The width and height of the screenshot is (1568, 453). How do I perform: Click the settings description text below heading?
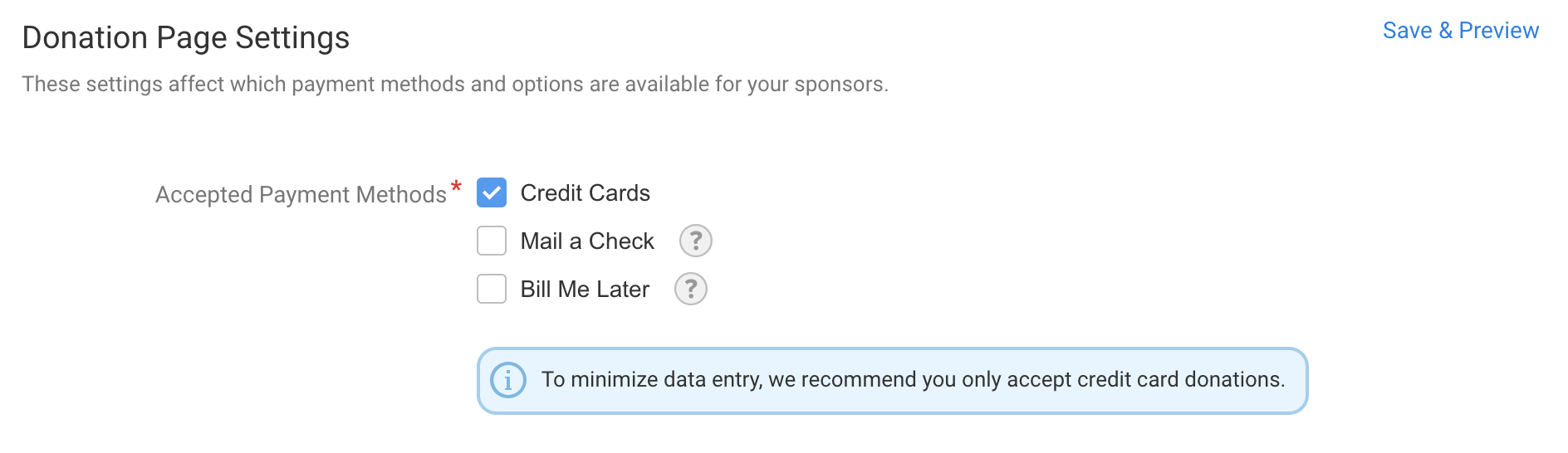pyautogui.click(x=454, y=84)
